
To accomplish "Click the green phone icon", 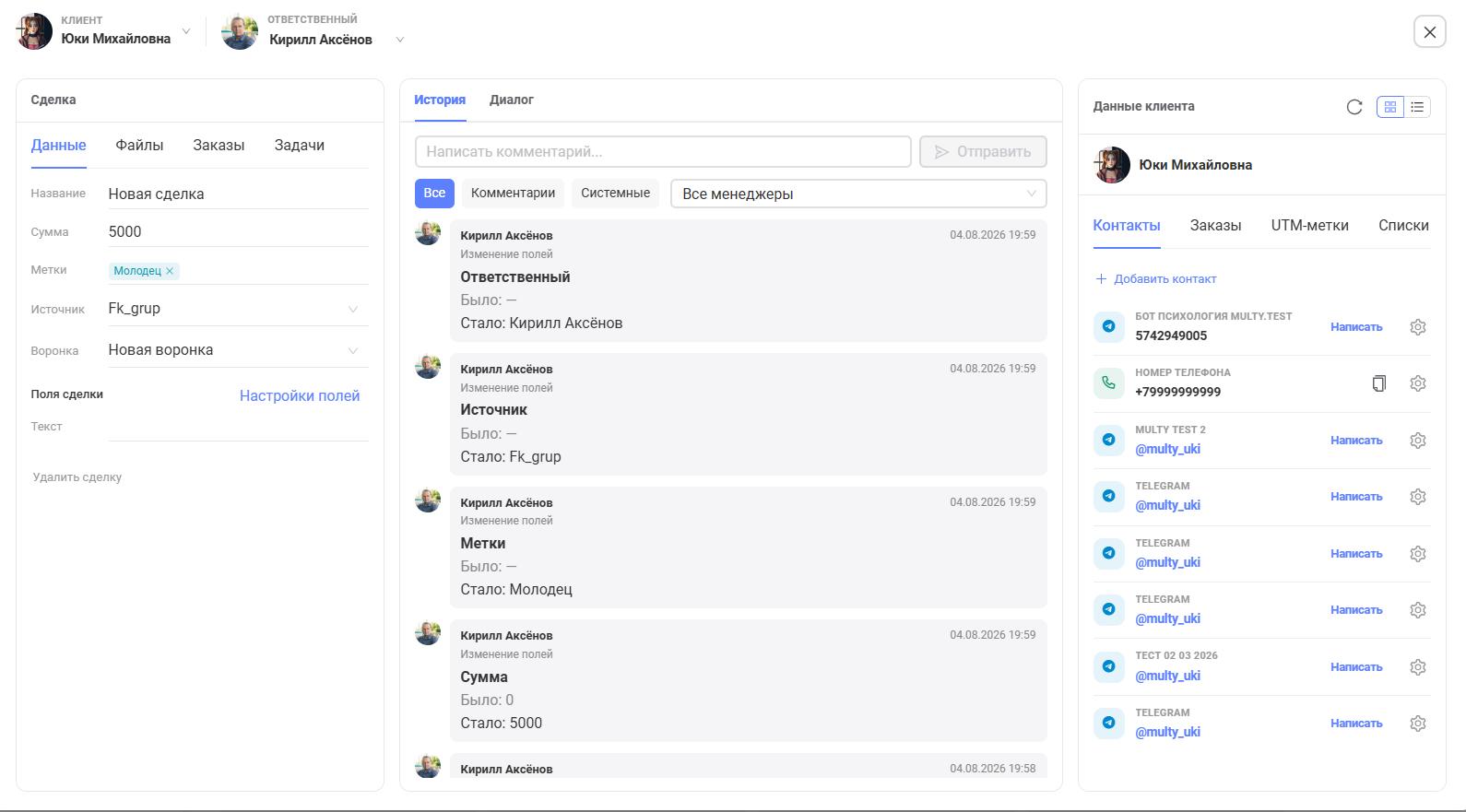I will click(x=1109, y=383).
